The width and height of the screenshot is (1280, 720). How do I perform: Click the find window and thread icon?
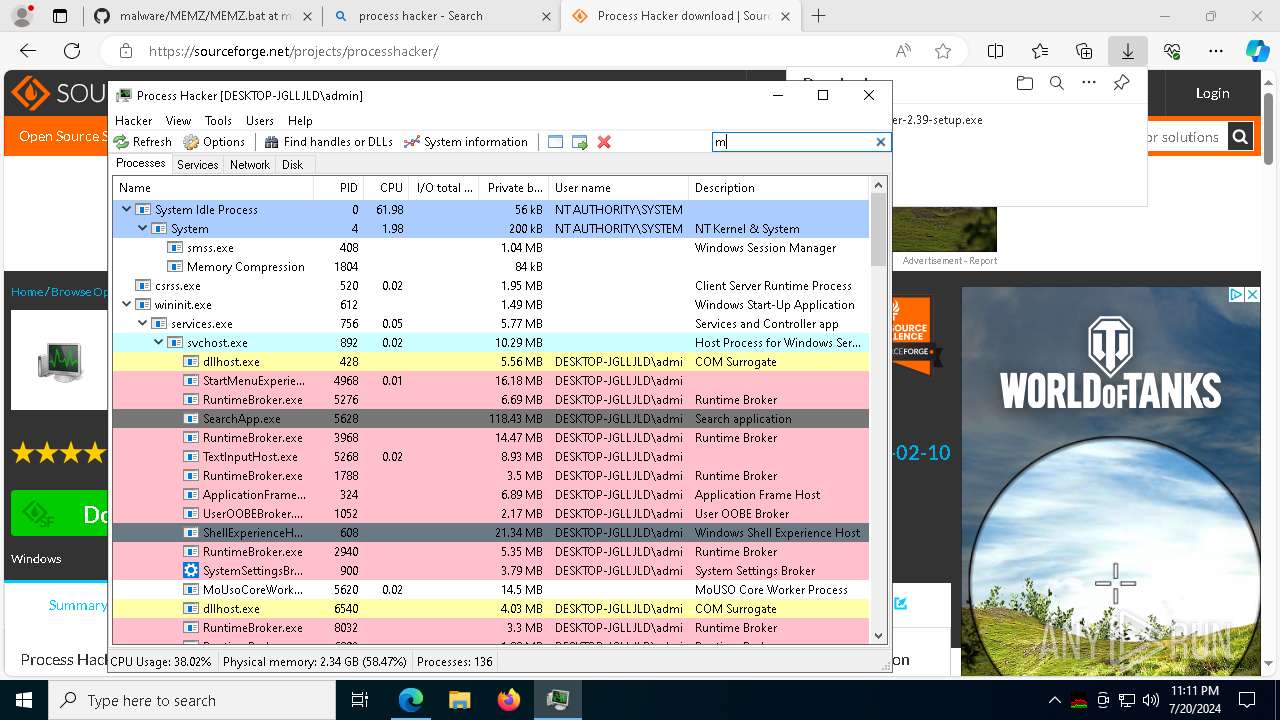[580, 142]
